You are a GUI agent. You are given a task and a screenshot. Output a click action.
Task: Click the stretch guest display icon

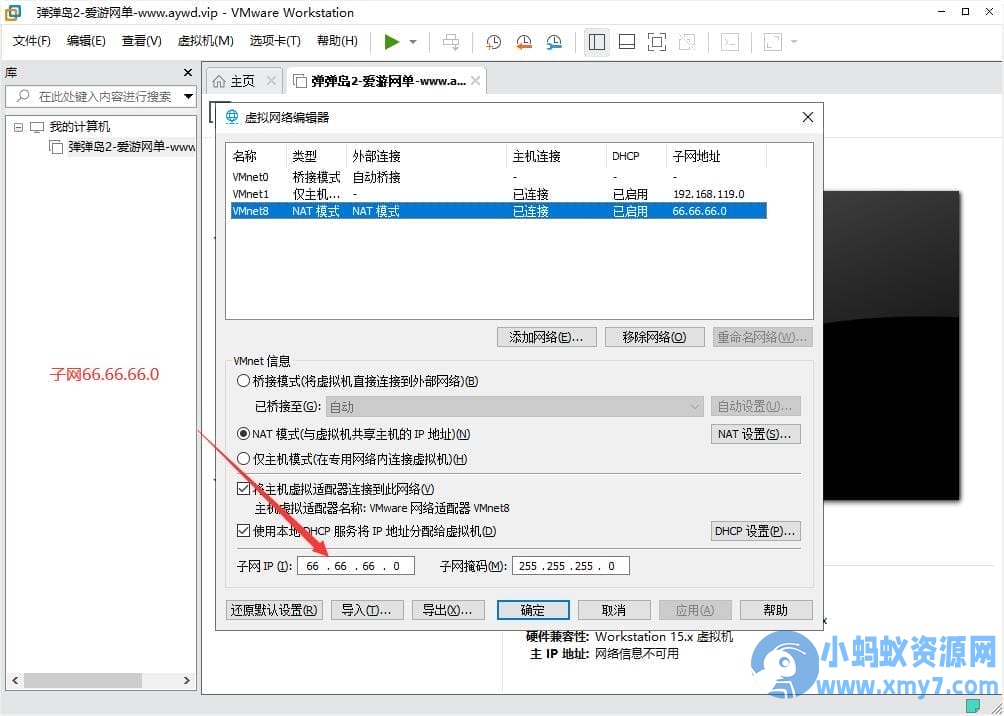click(773, 42)
